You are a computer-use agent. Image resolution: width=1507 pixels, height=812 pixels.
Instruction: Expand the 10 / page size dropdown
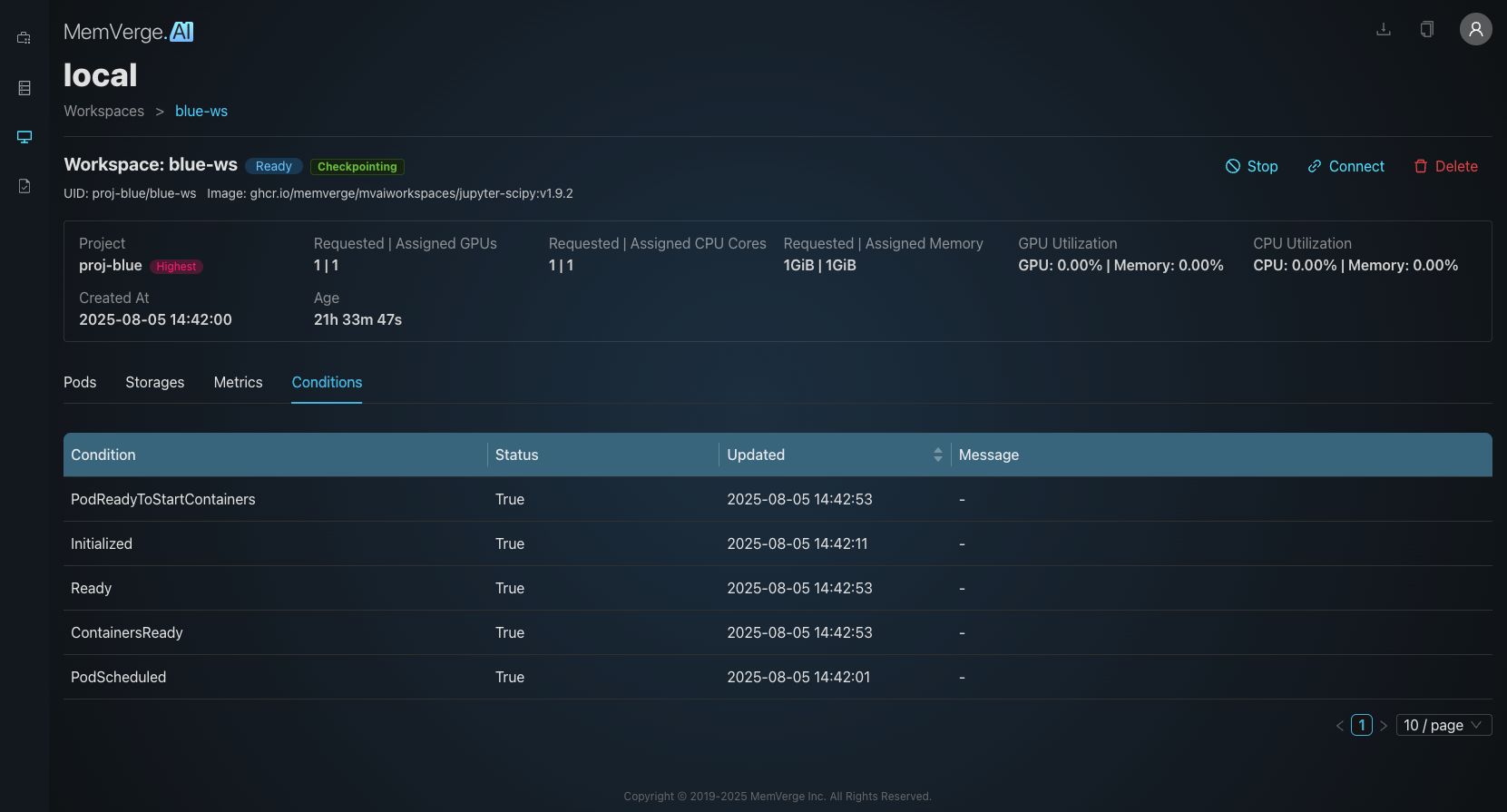coord(1443,725)
